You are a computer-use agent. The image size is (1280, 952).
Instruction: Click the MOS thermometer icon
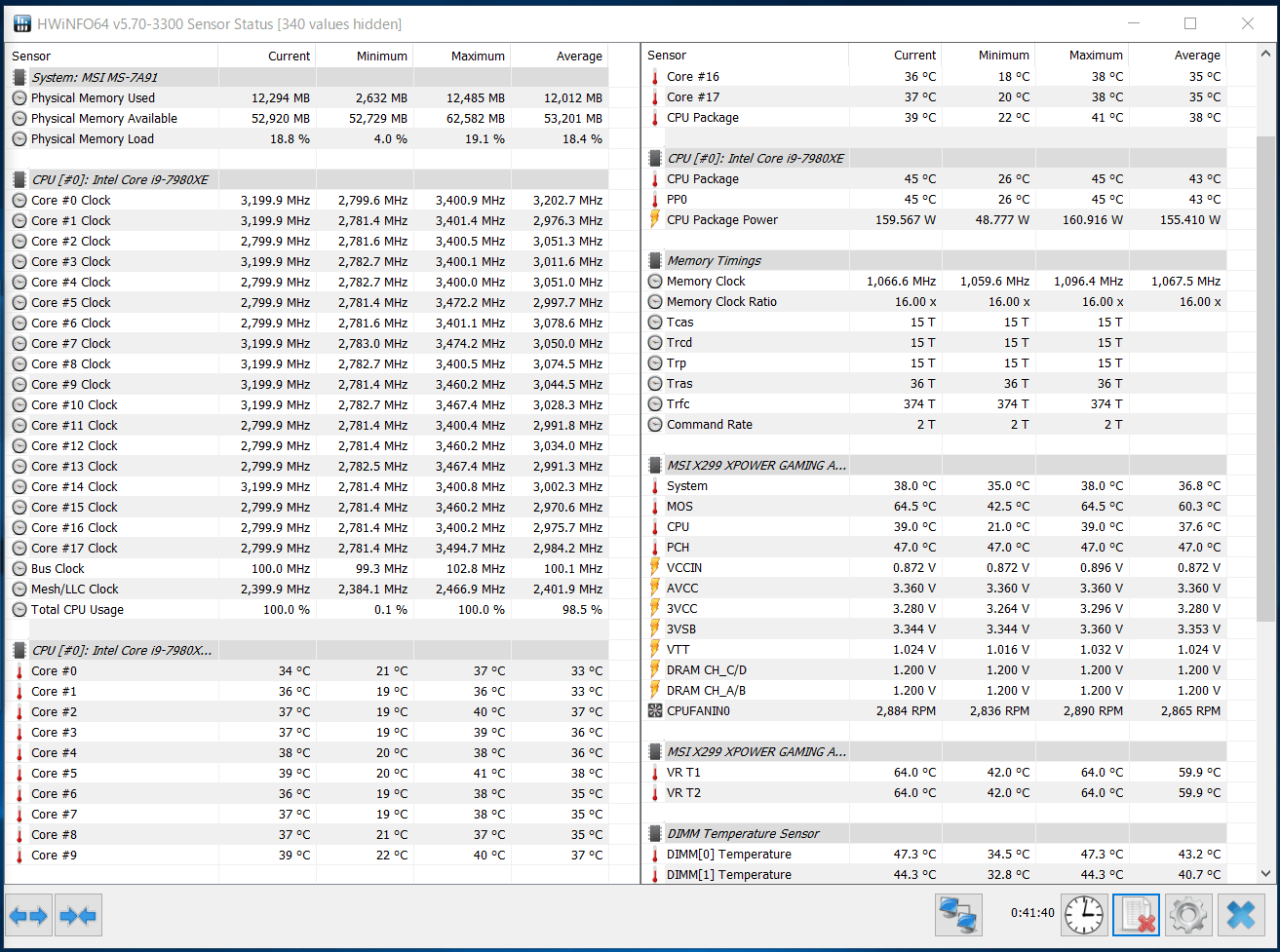coord(655,506)
